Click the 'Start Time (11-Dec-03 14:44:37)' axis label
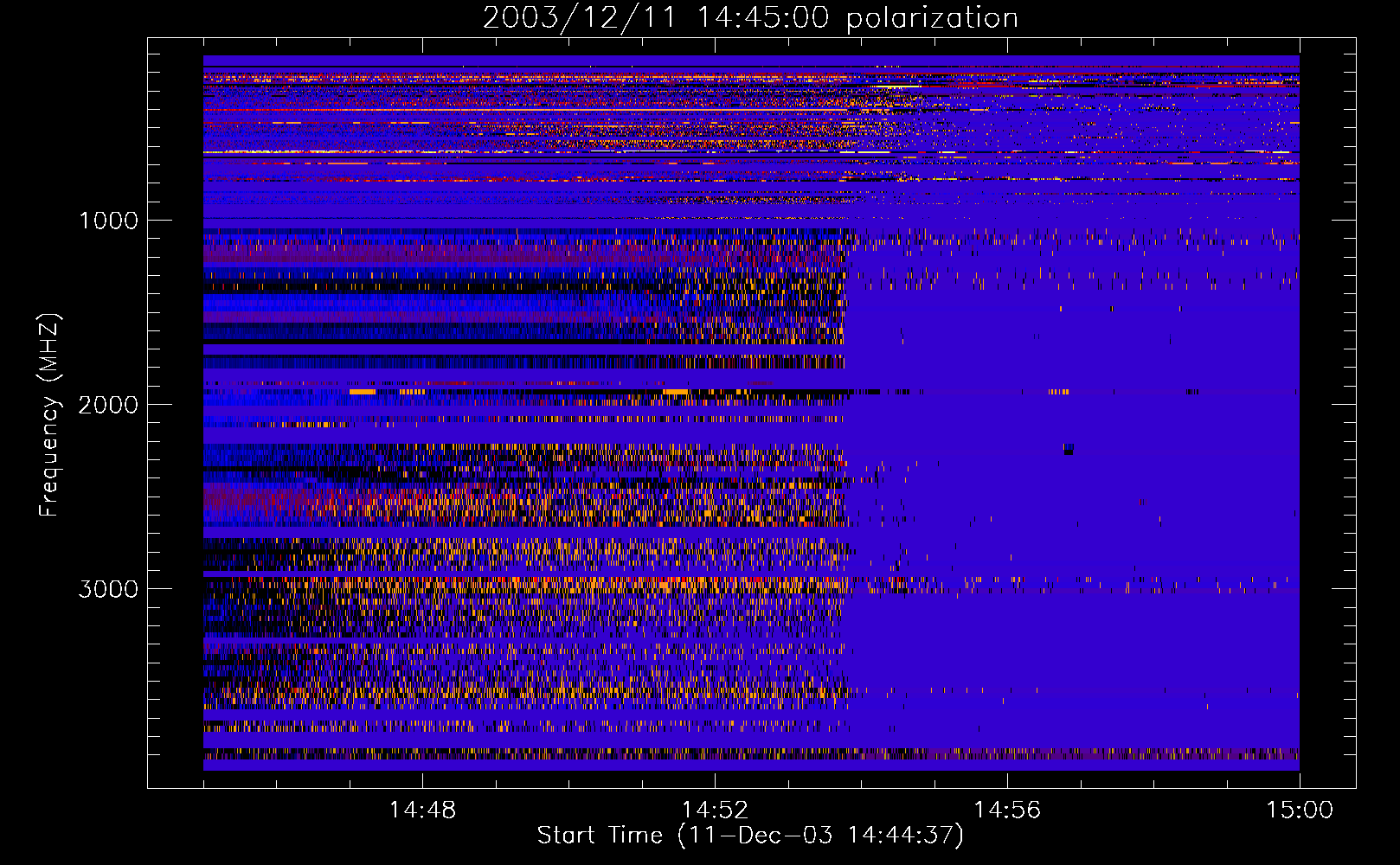The width and height of the screenshot is (1400, 865). pyautogui.click(x=750, y=836)
